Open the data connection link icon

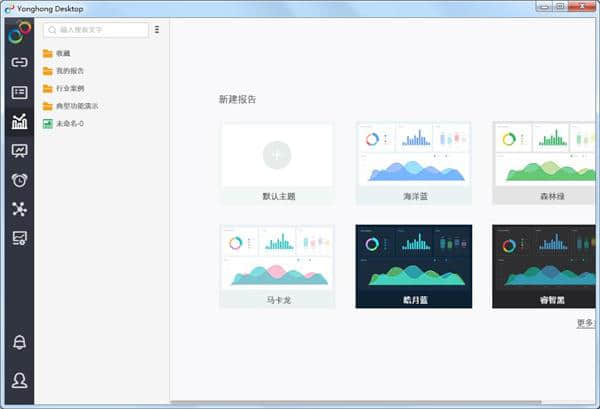click(x=18, y=62)
